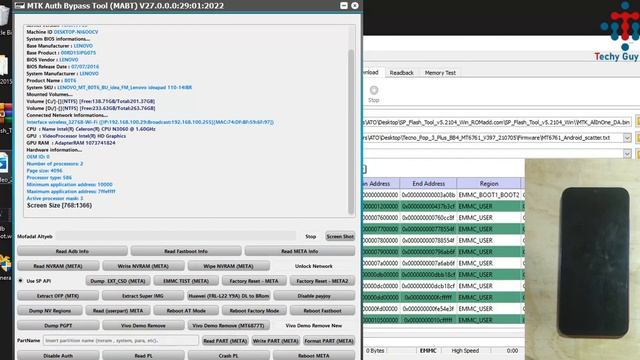The width and height of the screenshot is (640, 360).
Task: Click the Stop icon in SP Flash Tool
Action: tap(373, 93)
